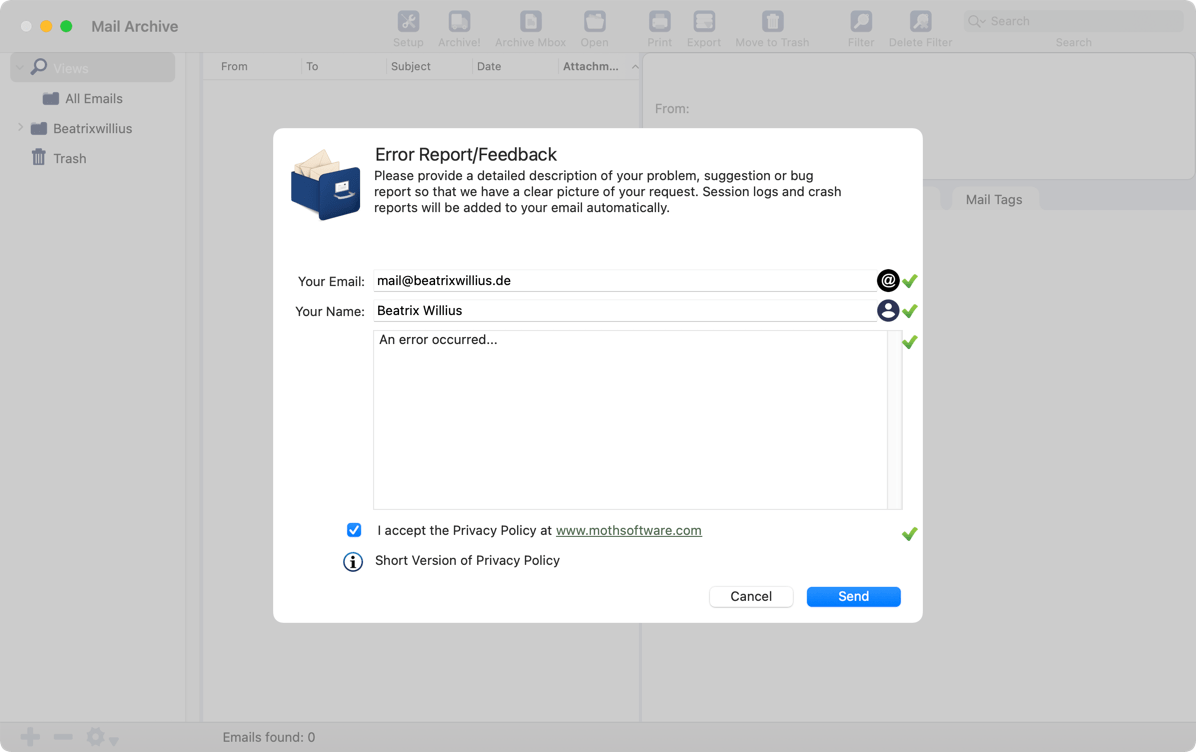Expand the Beatrixwillius folder
Screen dimensions: 1196x752
click(x=20, y=128)
